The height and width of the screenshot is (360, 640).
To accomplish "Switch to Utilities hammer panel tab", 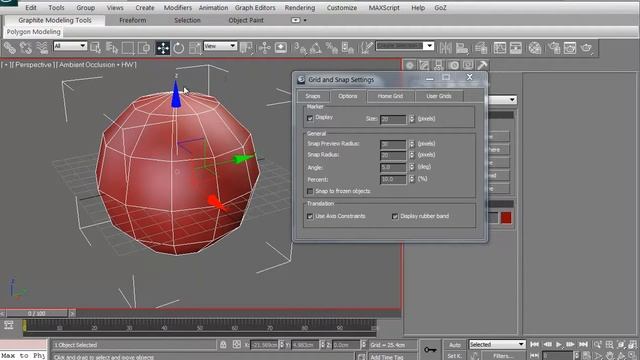I will coord(482,65).
